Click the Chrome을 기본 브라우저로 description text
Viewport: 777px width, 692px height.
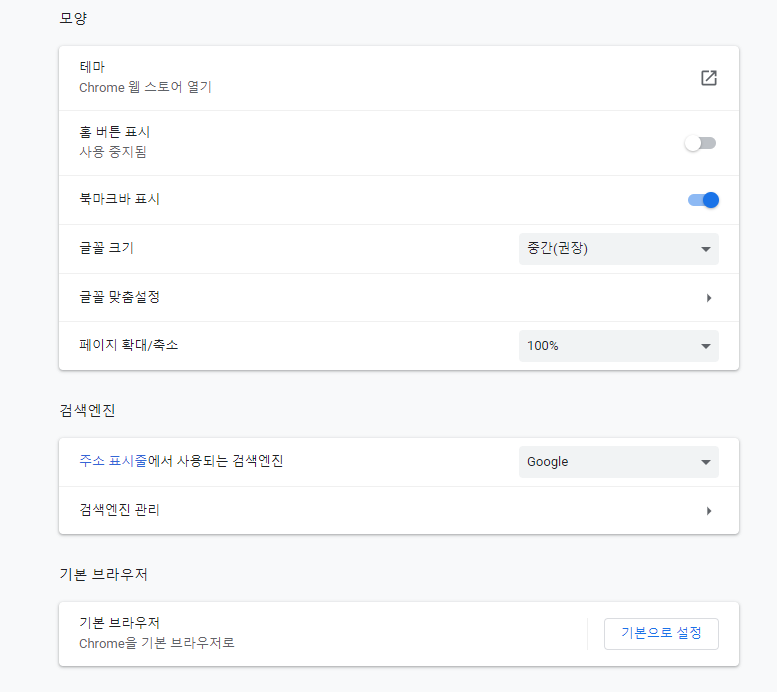click(x=157, y=643)
